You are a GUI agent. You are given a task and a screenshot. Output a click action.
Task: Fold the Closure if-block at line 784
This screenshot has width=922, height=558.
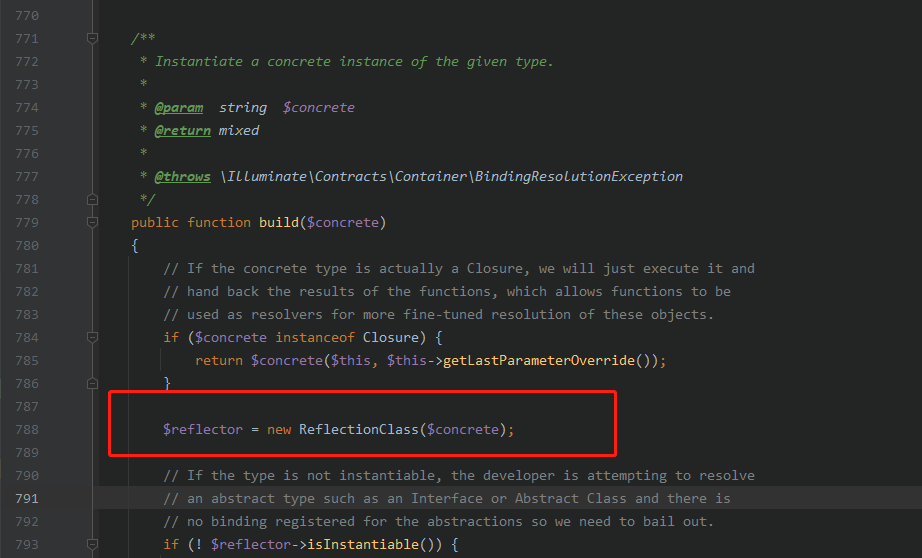[92, 338]
